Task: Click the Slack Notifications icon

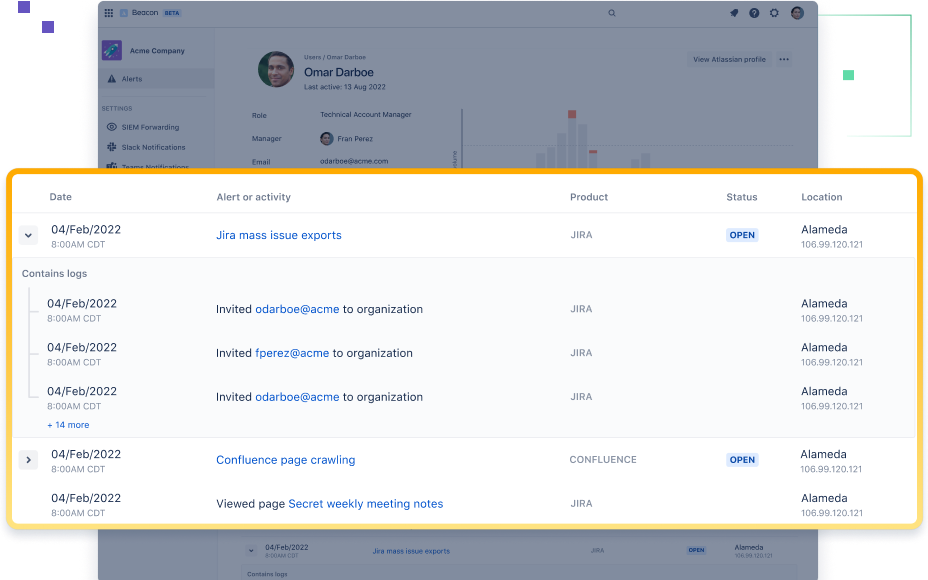Action: (112, 147)
